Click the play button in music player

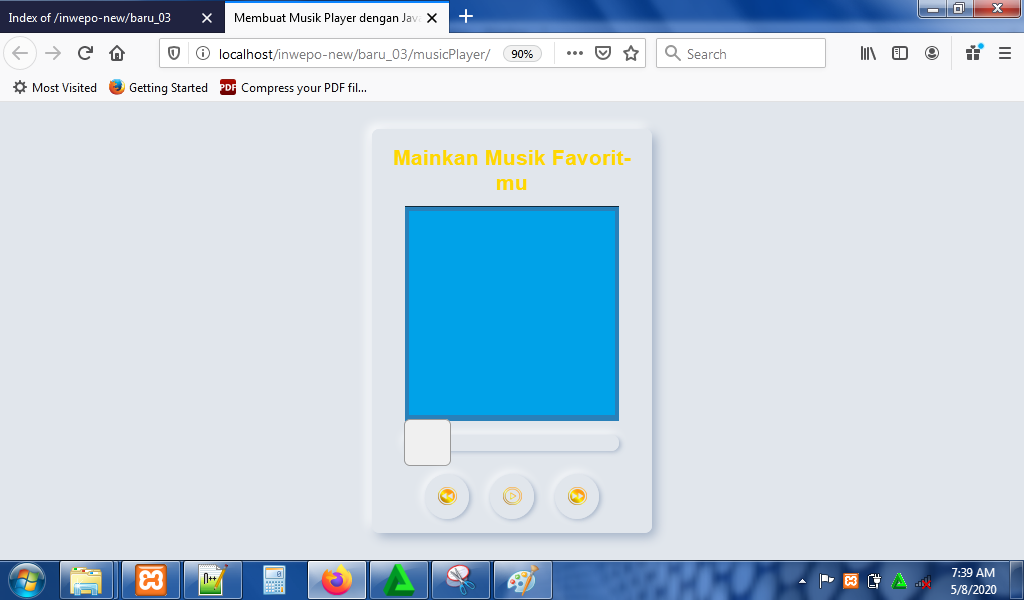(x=512, y=496)
